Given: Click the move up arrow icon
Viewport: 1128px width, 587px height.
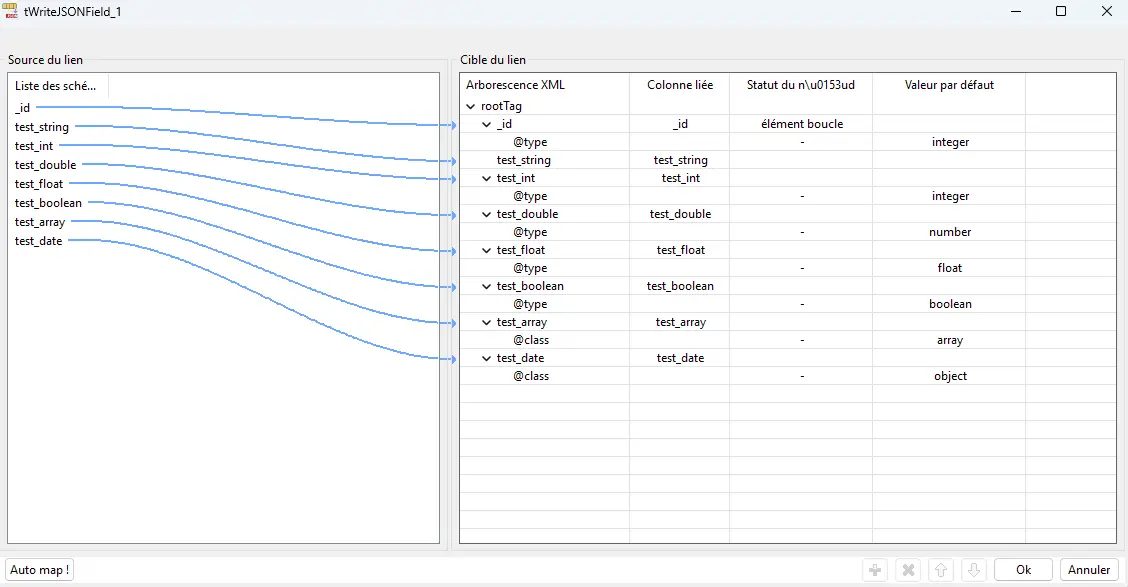Looking at the screenshot, I should 940,570.
